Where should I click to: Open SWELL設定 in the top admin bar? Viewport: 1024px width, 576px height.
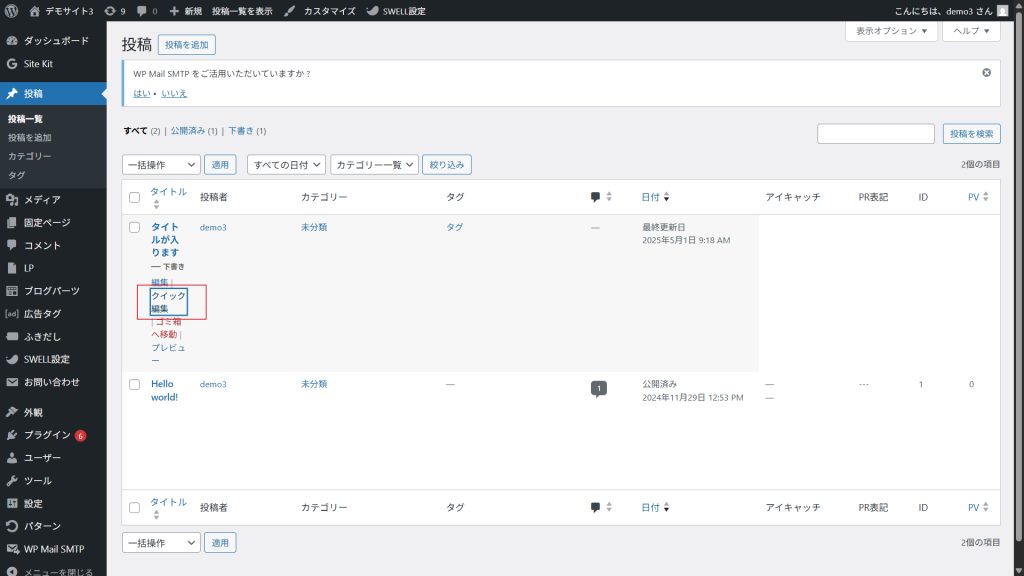coord(395,11)
